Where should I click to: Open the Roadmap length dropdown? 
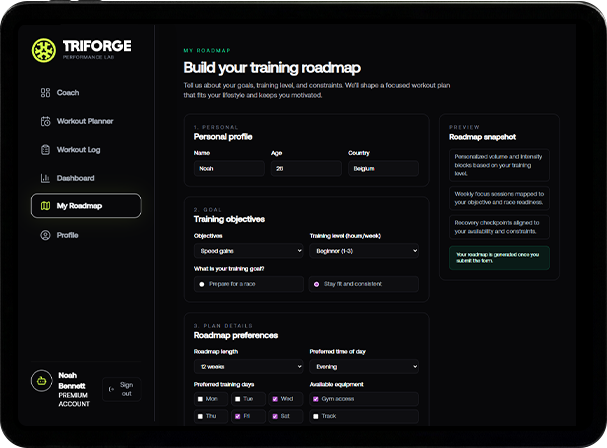248,366
